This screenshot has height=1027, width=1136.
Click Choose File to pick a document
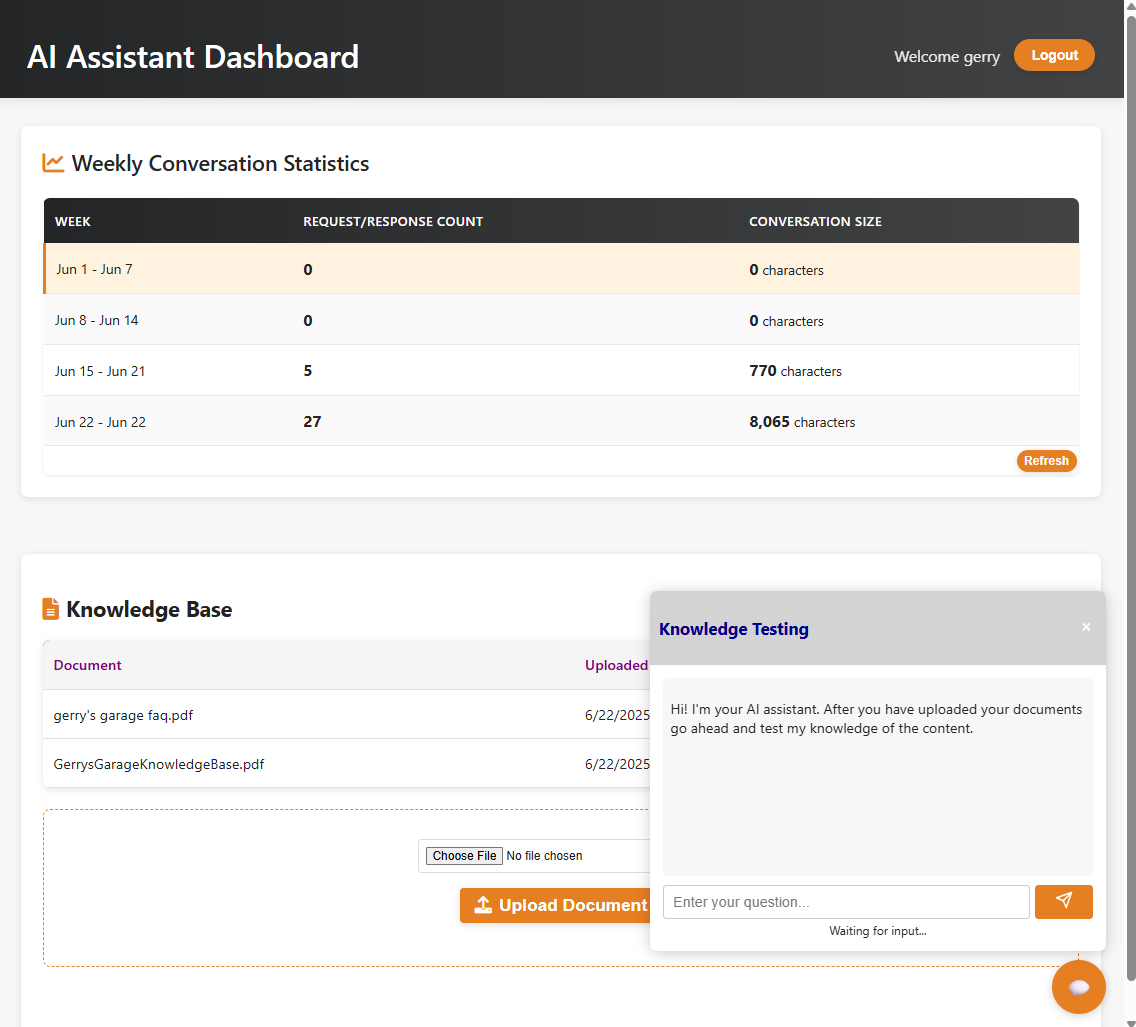pos(464,855)
